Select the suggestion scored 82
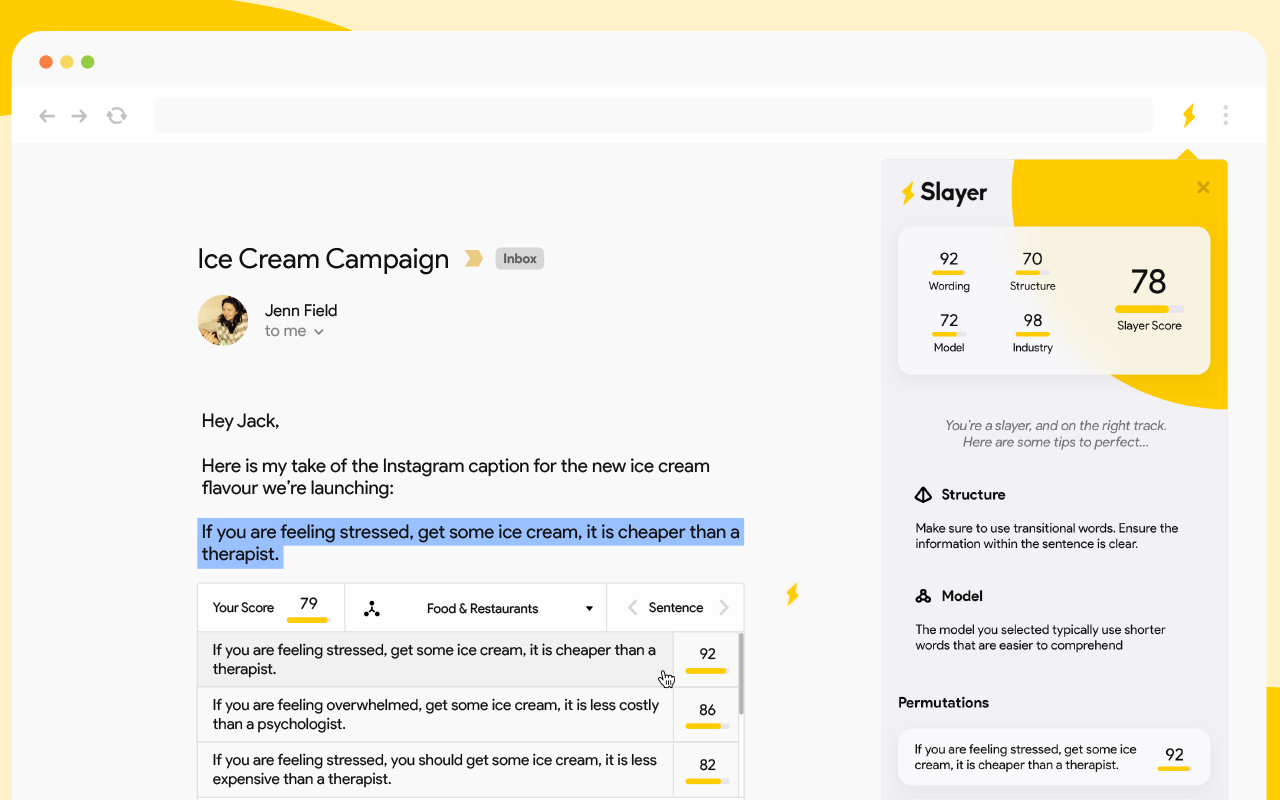This screenshot has width=1280, height=800. point(435,769)
